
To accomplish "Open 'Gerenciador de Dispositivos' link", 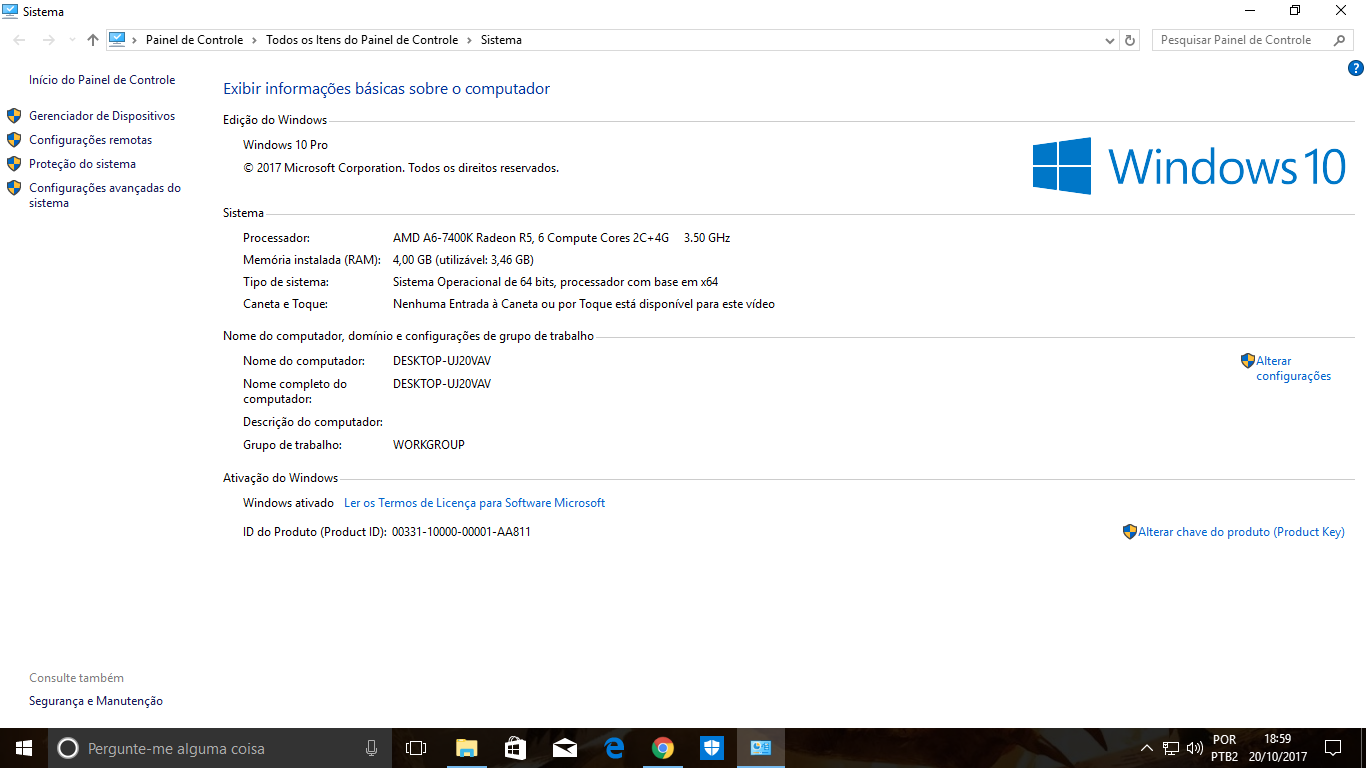I will [102, 116].
